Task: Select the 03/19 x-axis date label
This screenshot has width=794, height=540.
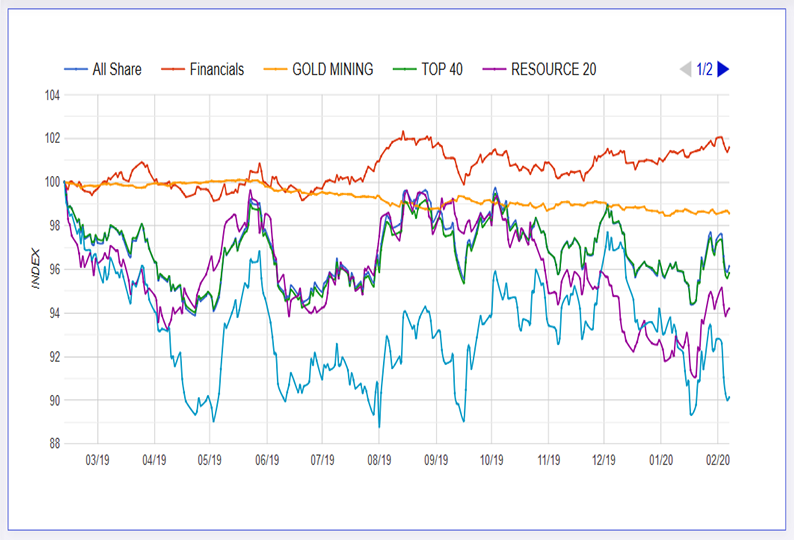Action: tap(98, 461)
